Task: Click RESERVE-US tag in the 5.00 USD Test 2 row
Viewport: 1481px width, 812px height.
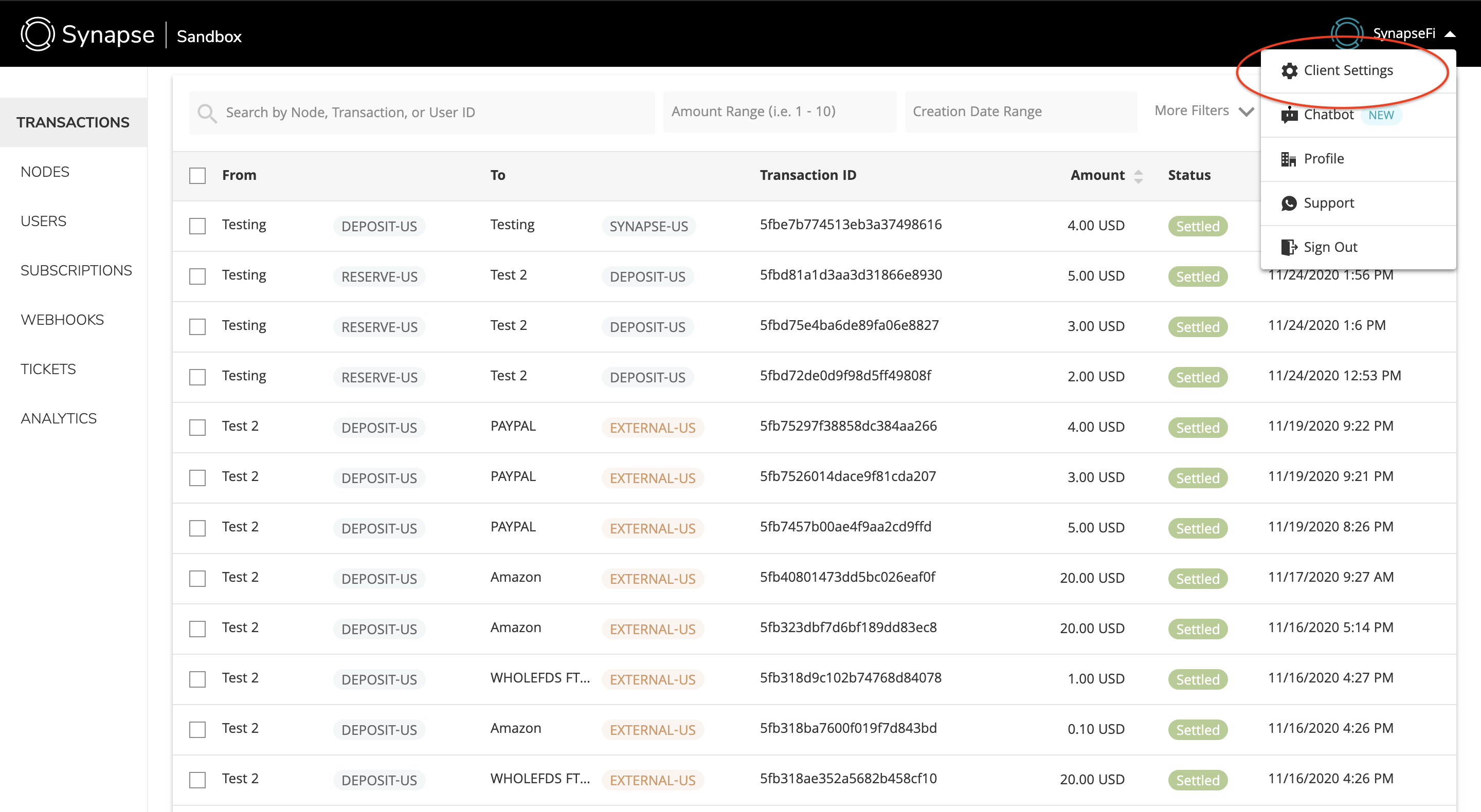Action: click(380, 277)
